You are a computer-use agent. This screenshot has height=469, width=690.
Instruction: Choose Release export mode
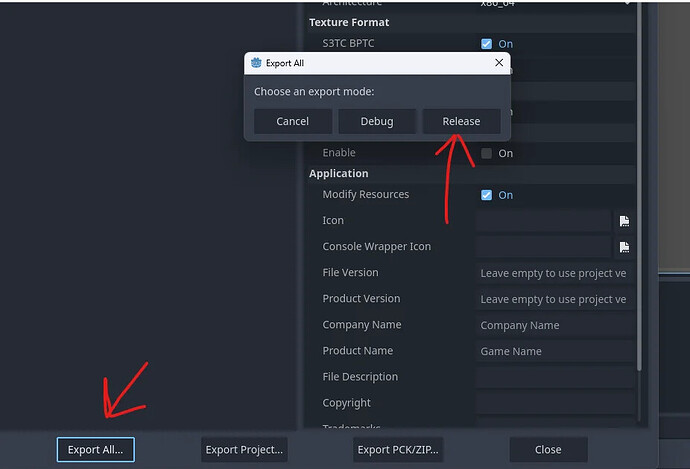pos(461,121)
